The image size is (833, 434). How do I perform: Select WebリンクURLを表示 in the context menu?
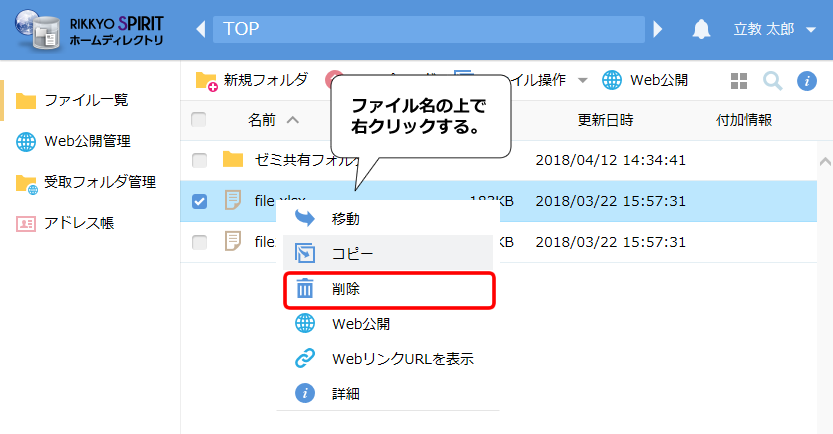pos(388,359)
